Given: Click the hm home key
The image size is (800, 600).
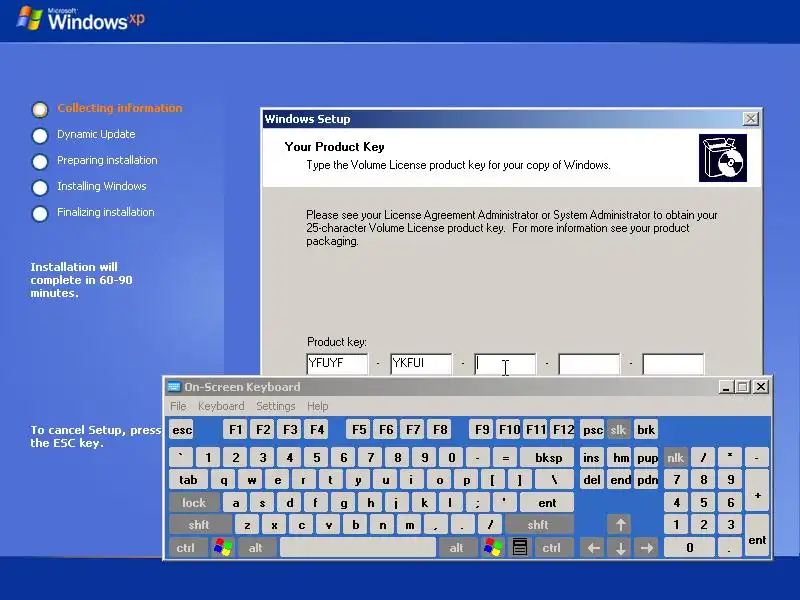Looking at the screenshot, I should 621,458.
